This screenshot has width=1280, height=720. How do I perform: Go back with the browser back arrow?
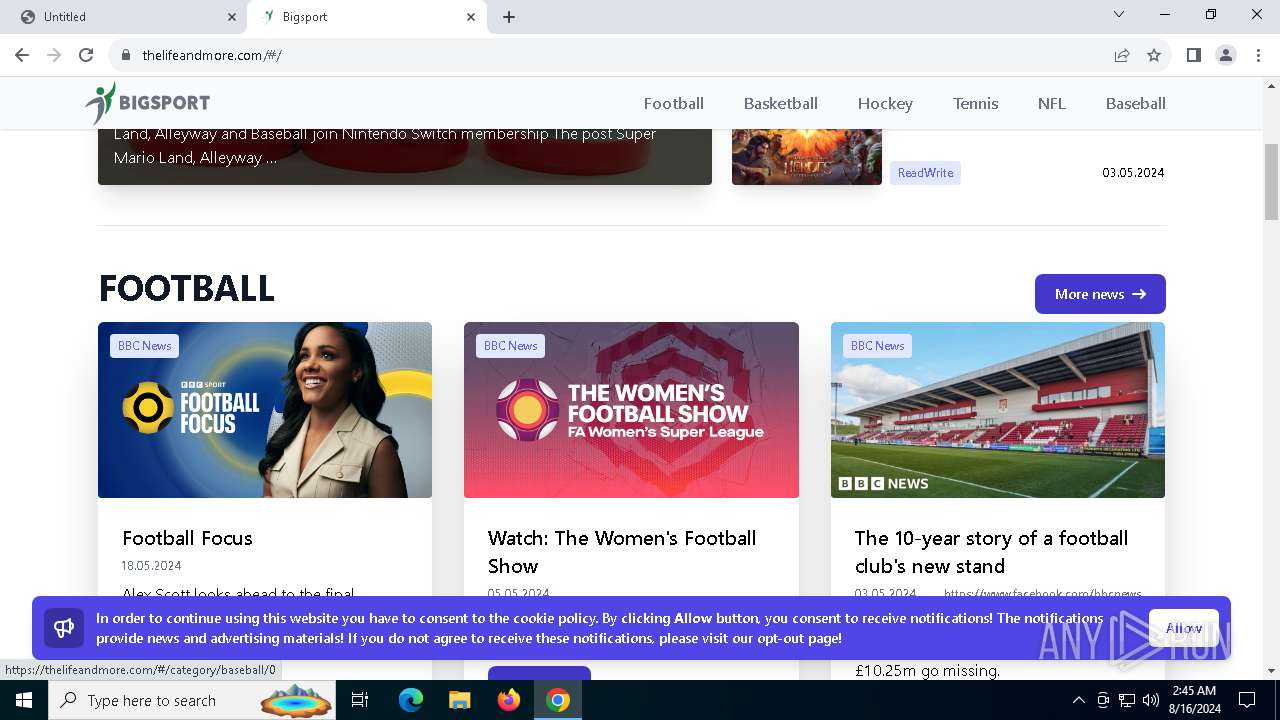tap(22, 55)
